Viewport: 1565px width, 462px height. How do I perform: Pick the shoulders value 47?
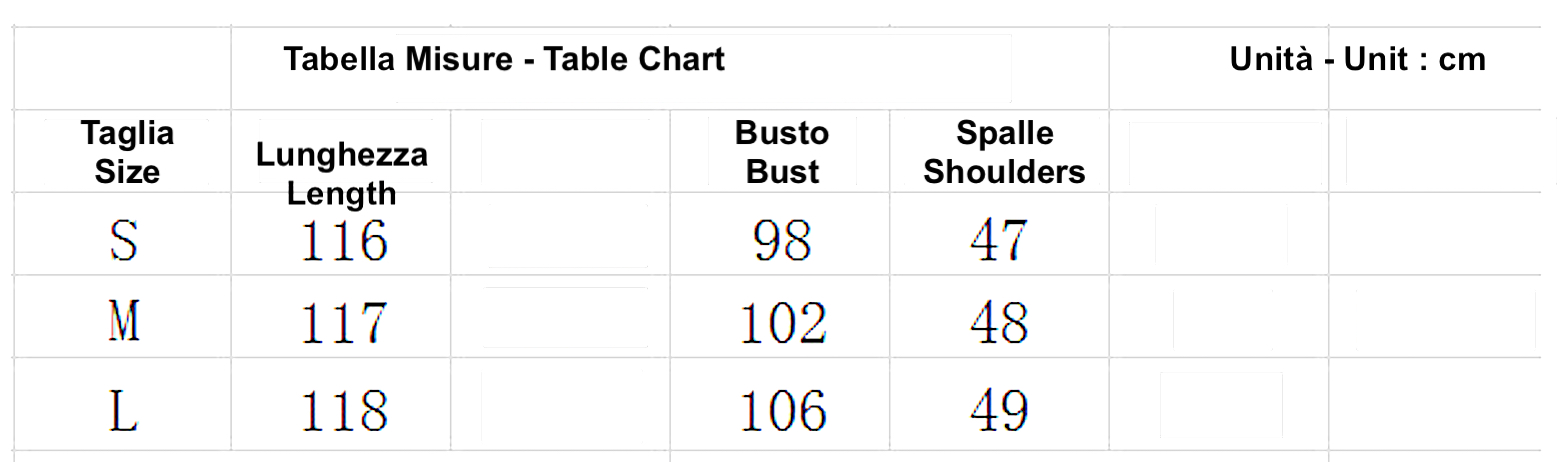(x=998, y=241)
